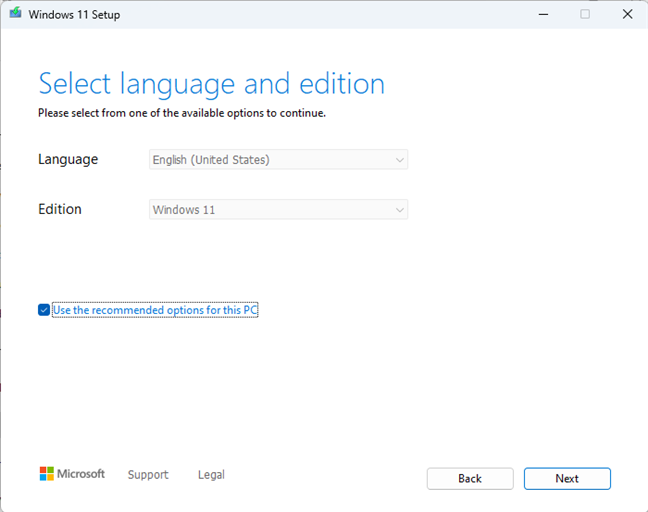Viewport: 648px width, 512px height.
Task: Click the Microsoft four-square logo
Action: 46,474
